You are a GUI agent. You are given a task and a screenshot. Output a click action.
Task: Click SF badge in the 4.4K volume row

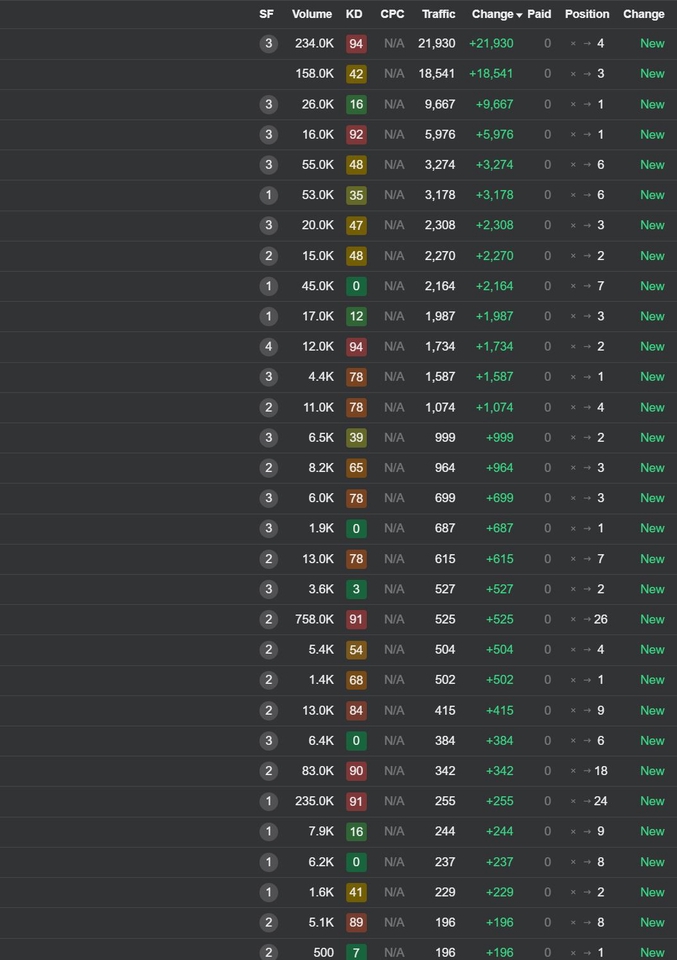[x=268, y=377]
